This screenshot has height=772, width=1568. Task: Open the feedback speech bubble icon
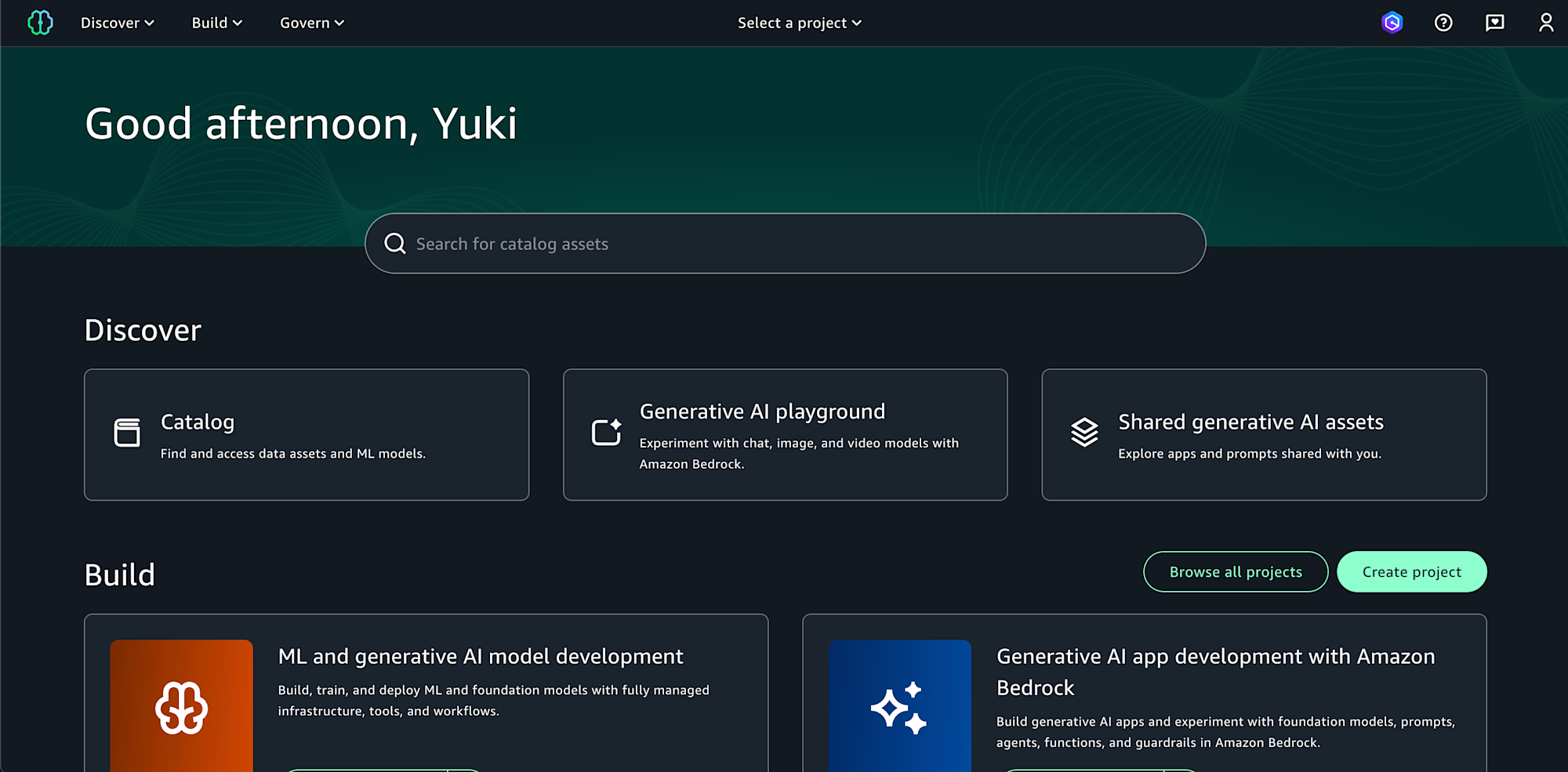click(x=1495, y=23)
